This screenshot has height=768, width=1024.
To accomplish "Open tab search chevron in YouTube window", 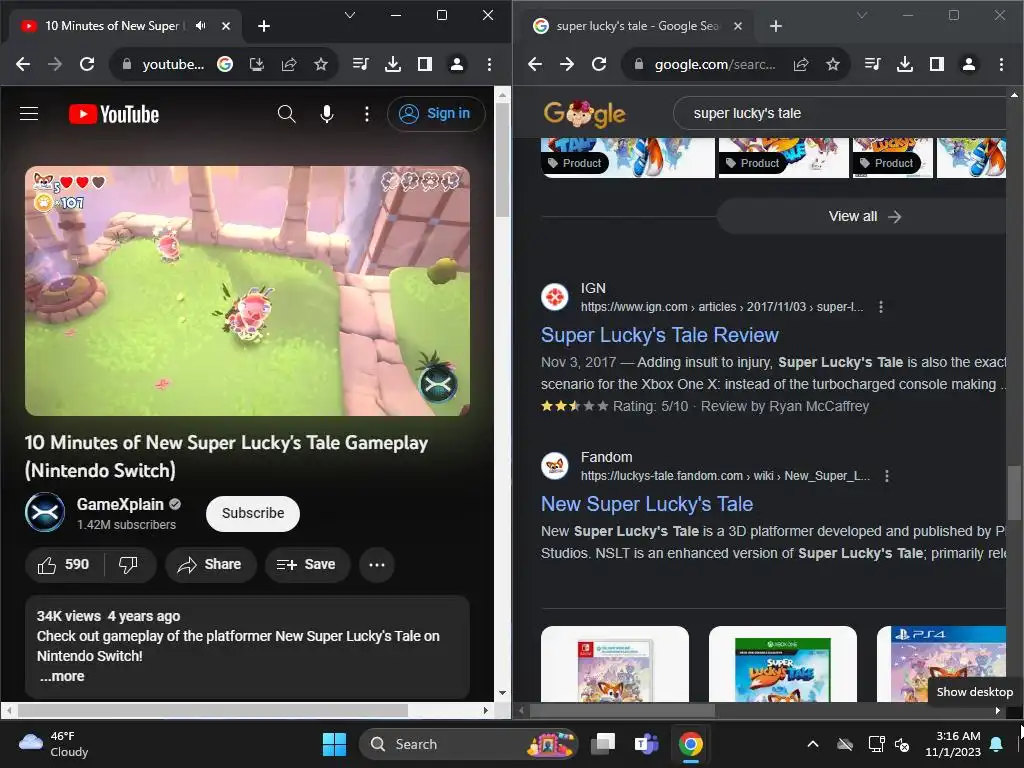I will [x=349, y=15].
